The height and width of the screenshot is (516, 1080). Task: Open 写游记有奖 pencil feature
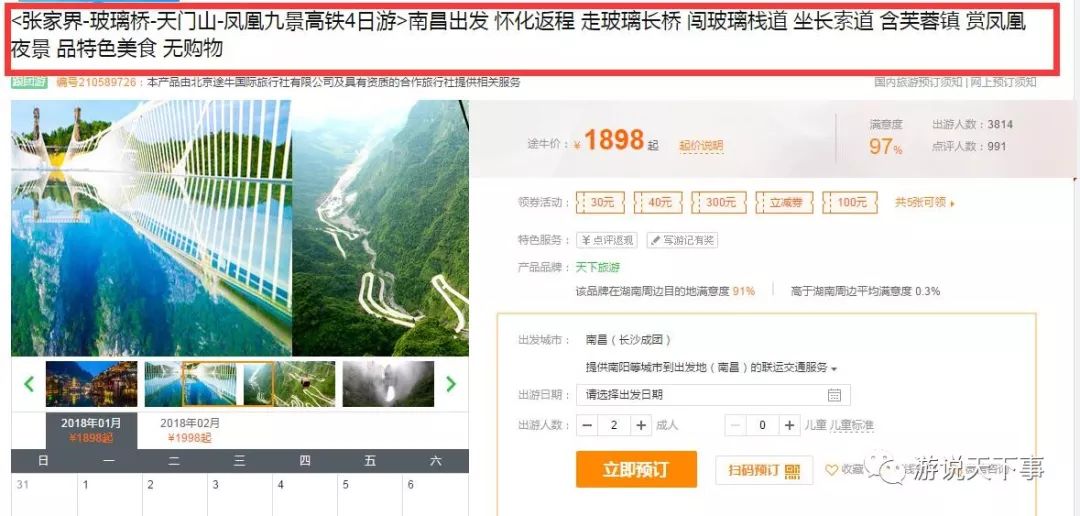683,240
